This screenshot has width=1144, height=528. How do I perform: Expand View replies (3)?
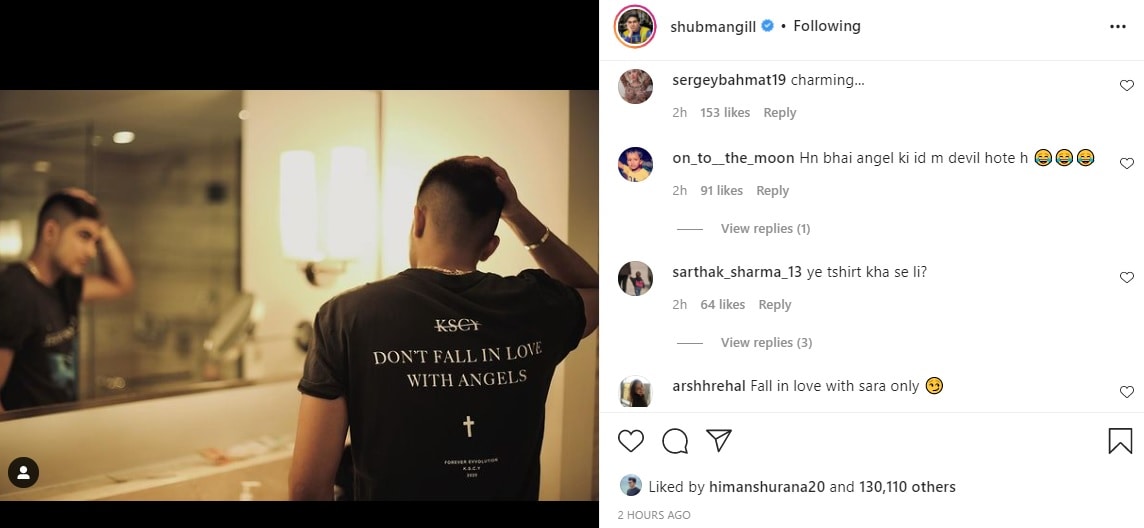pyautogui.click(x=766, y=342)
